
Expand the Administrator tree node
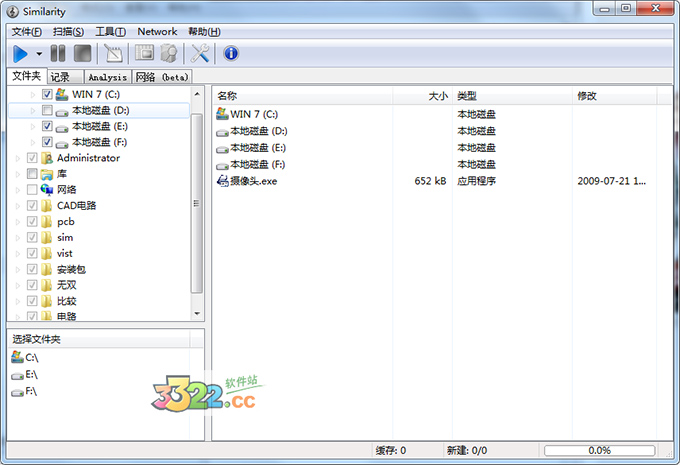(x=18, y=158)
